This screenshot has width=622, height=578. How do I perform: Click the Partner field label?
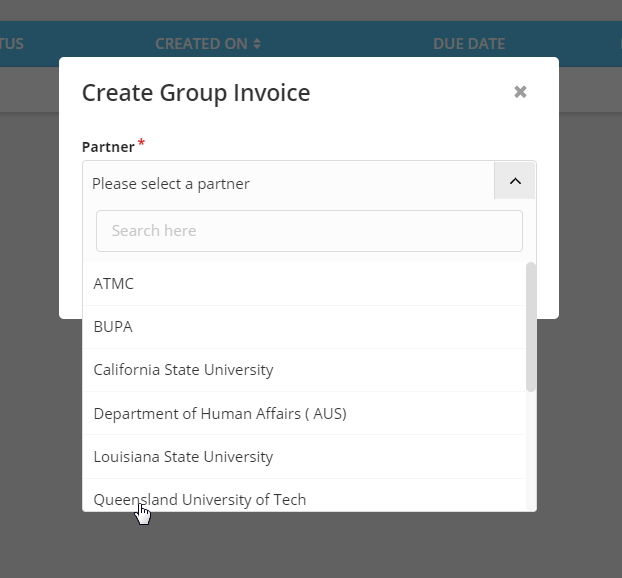point(108,147)
